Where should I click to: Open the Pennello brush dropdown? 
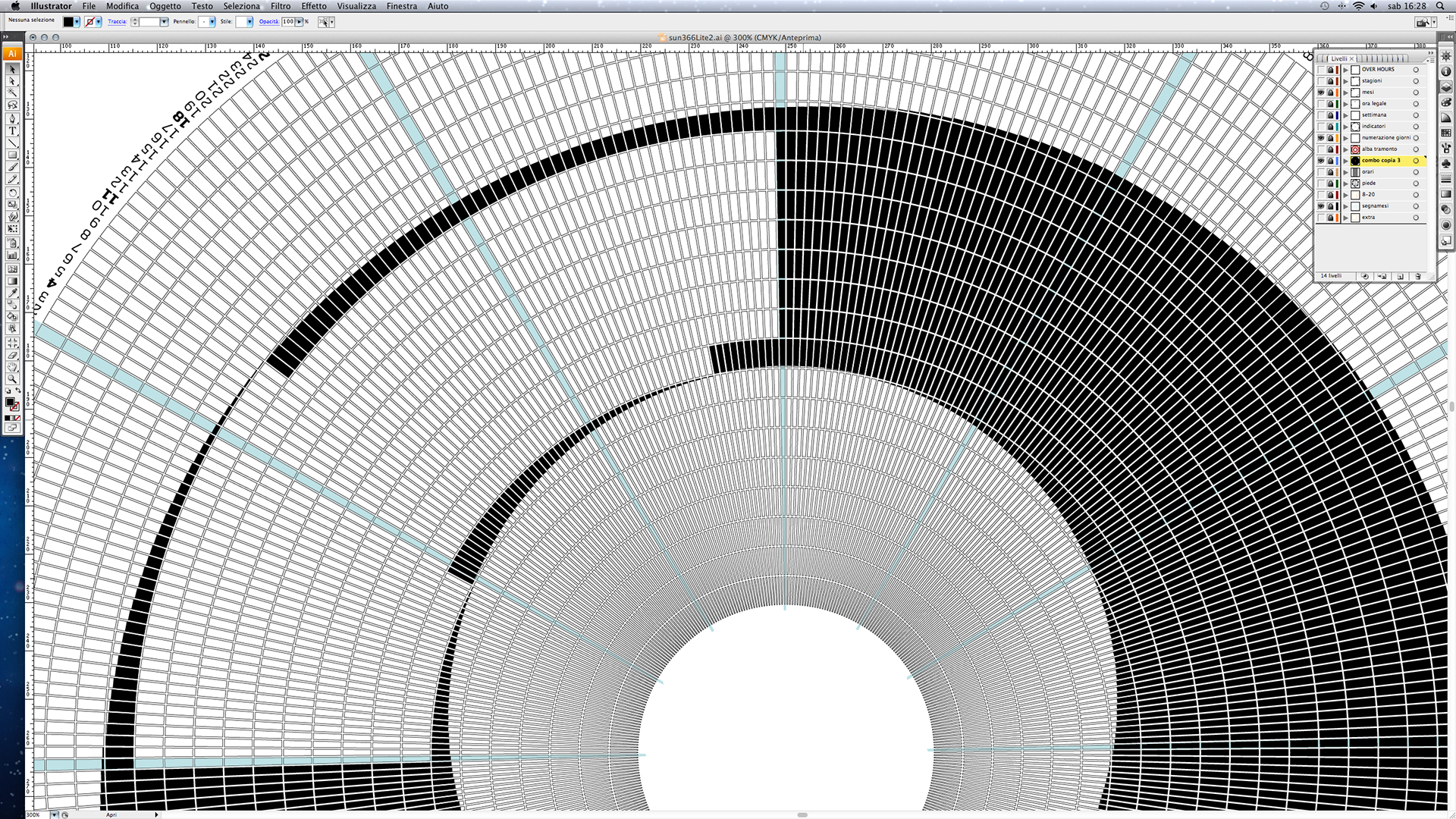click(x=212, y=22)
